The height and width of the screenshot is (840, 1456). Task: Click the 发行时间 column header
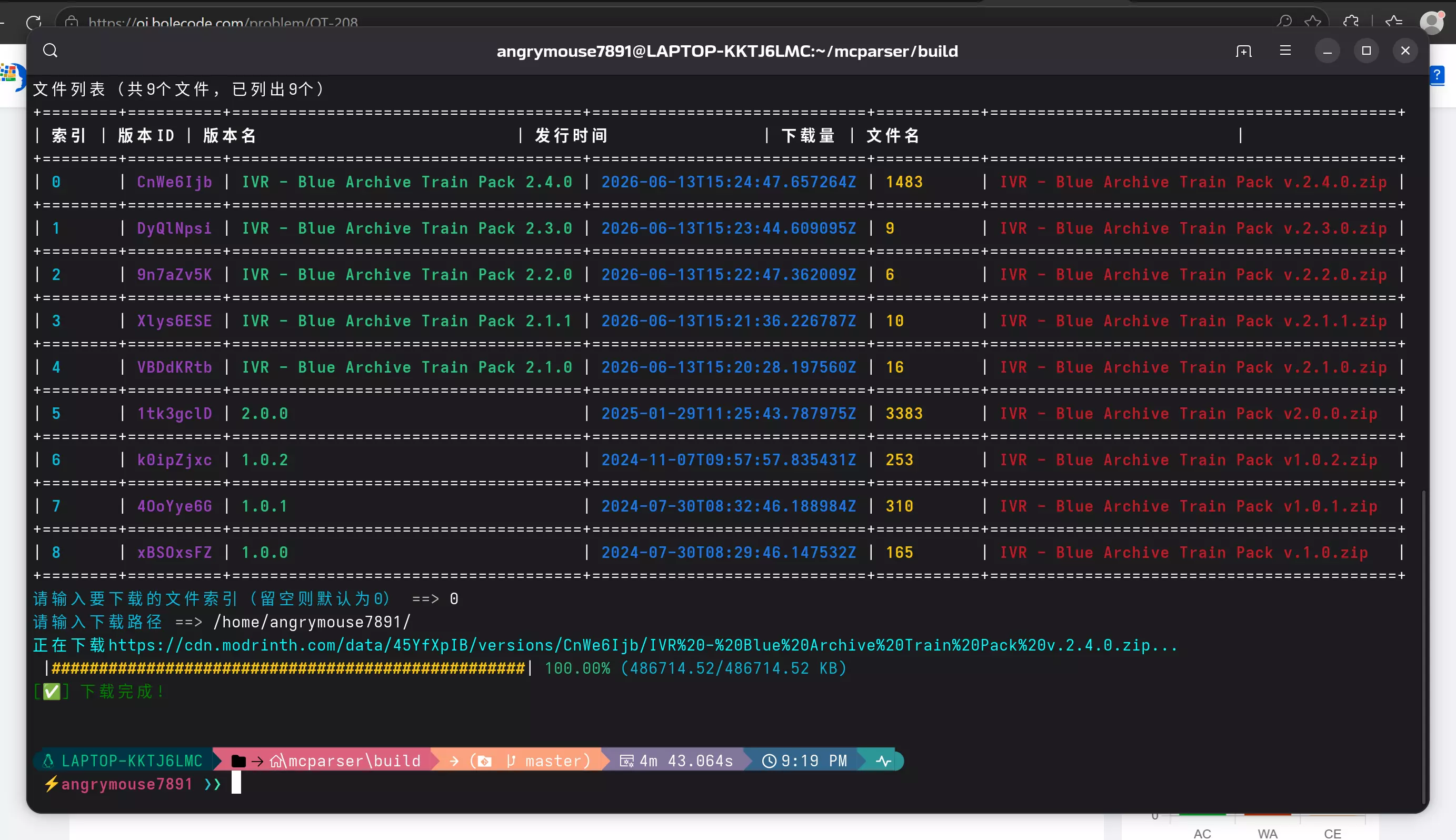571,136
